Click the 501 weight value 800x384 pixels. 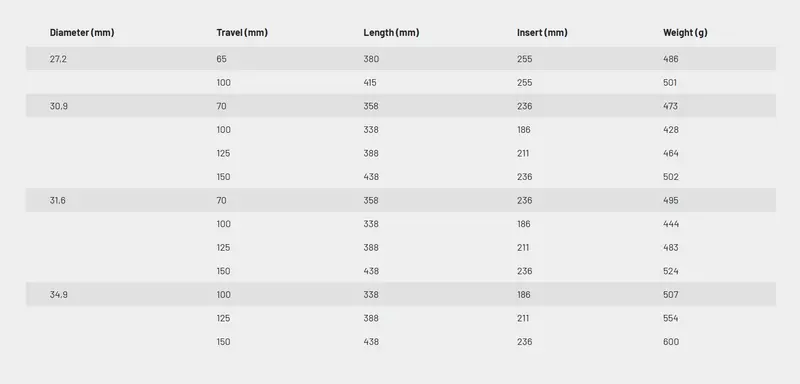pos(670,83)
